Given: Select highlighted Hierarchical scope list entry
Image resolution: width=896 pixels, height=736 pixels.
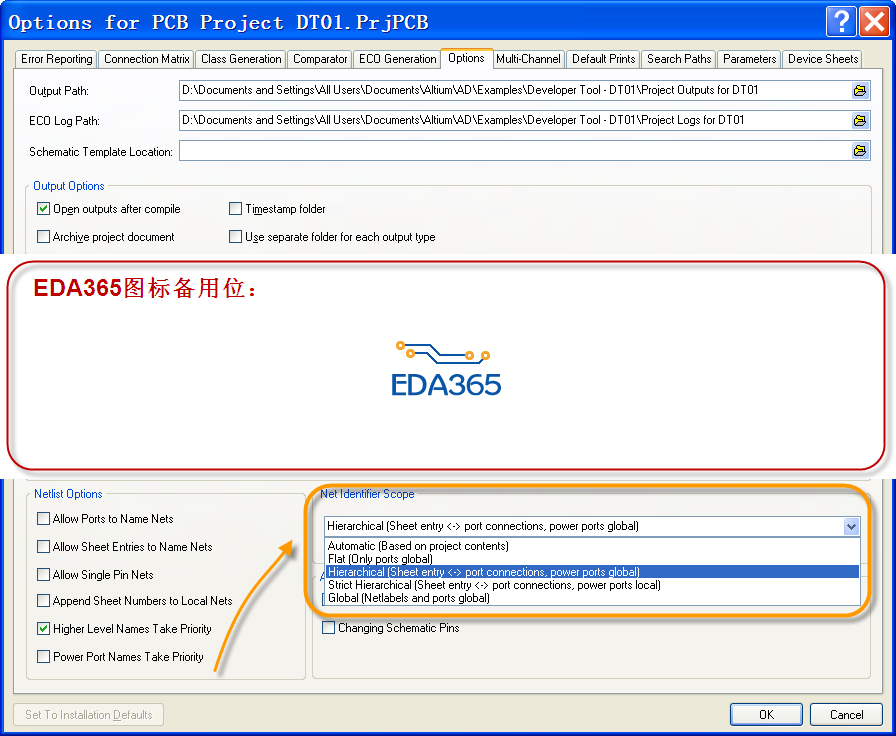Looking at the screenshot, I should (593, 572).
